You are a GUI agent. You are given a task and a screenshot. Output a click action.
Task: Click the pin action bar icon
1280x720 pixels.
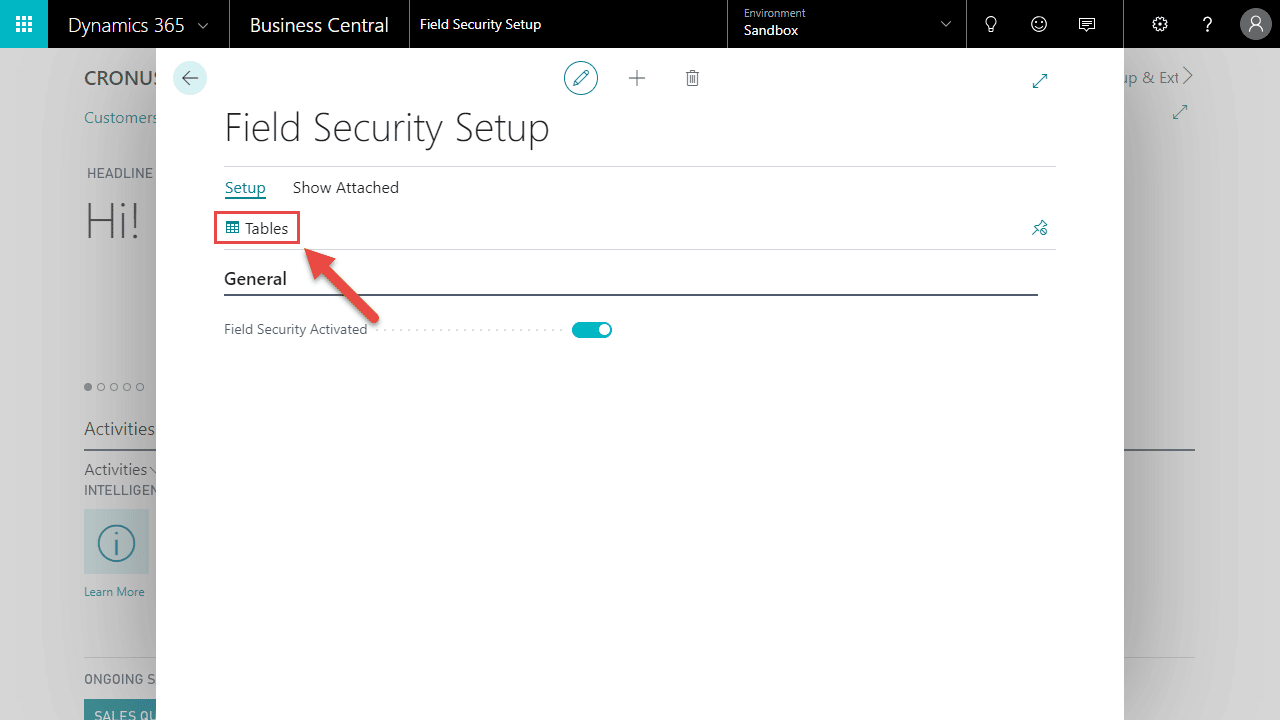[x=1040, y=228]
